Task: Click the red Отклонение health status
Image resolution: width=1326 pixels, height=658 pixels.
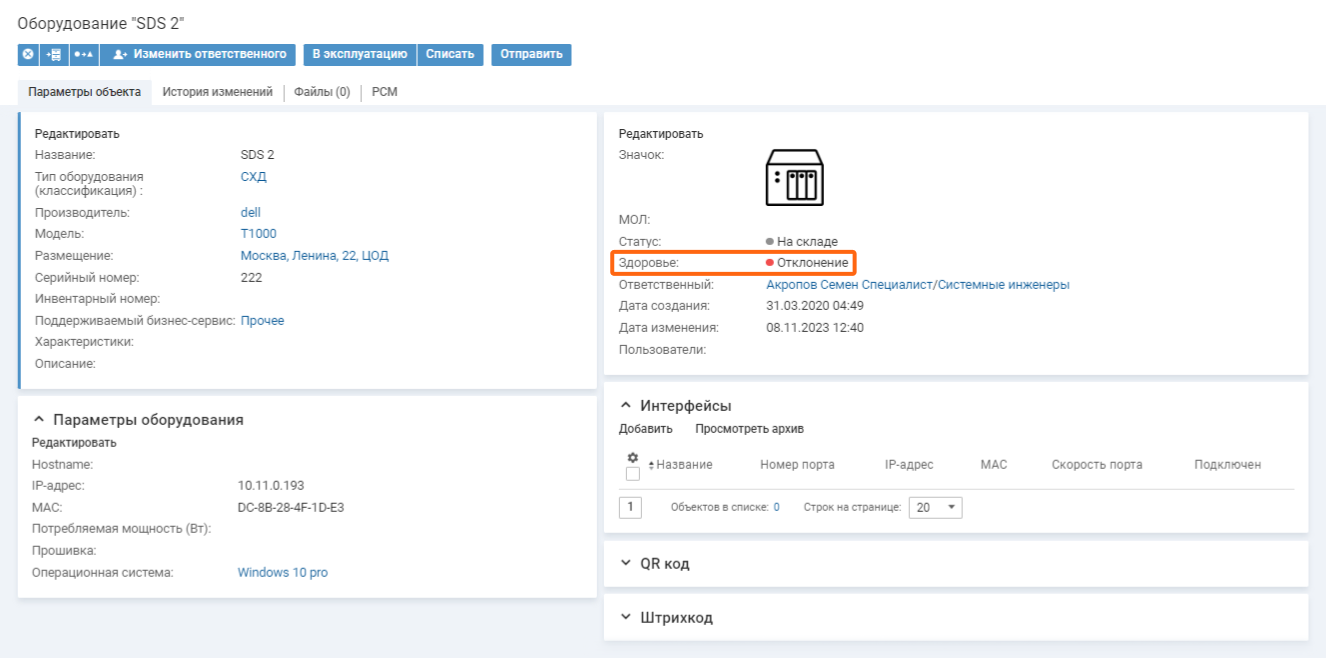Action: 806,263
